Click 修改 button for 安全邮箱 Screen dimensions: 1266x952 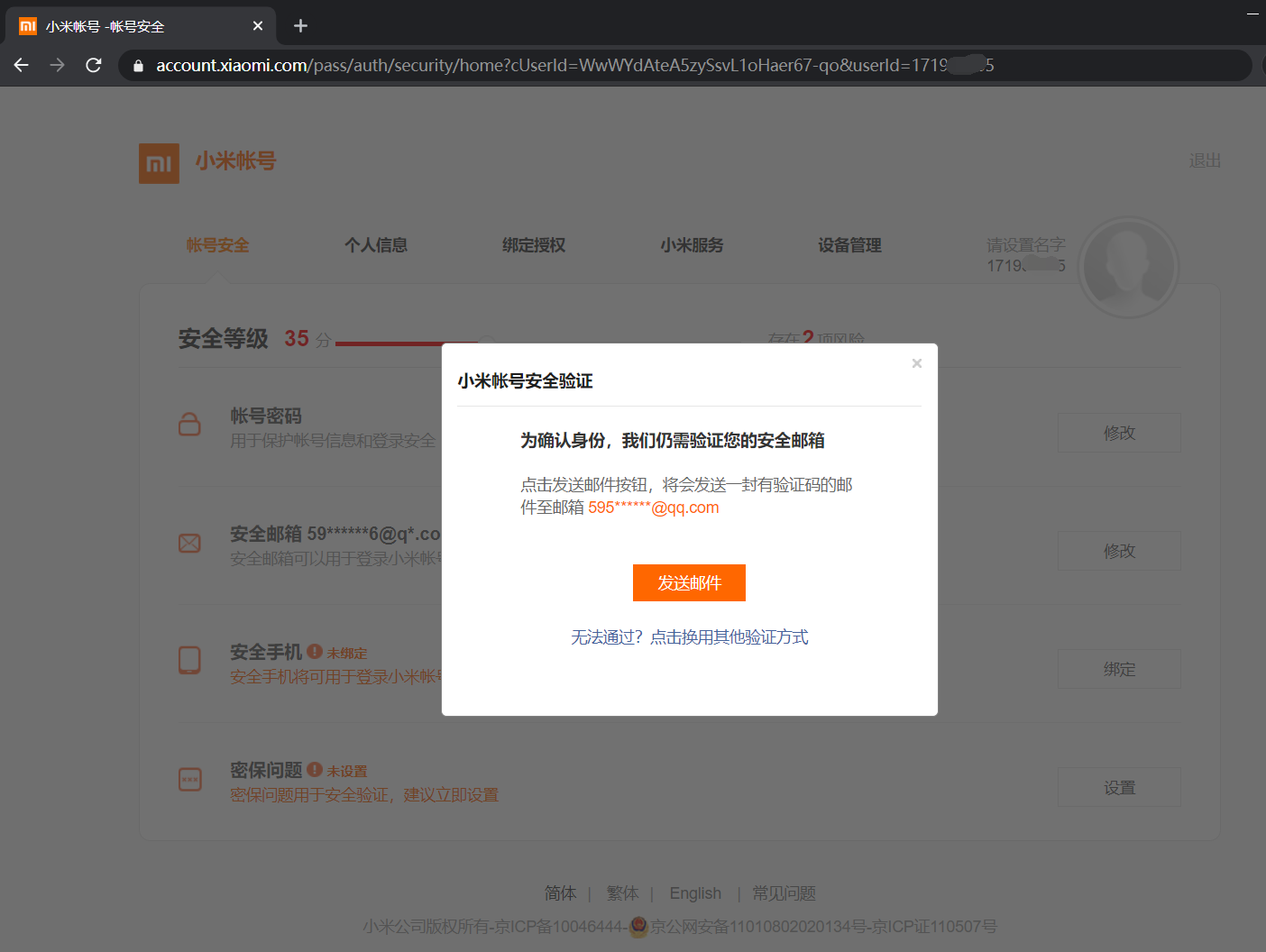[1119, 551]
